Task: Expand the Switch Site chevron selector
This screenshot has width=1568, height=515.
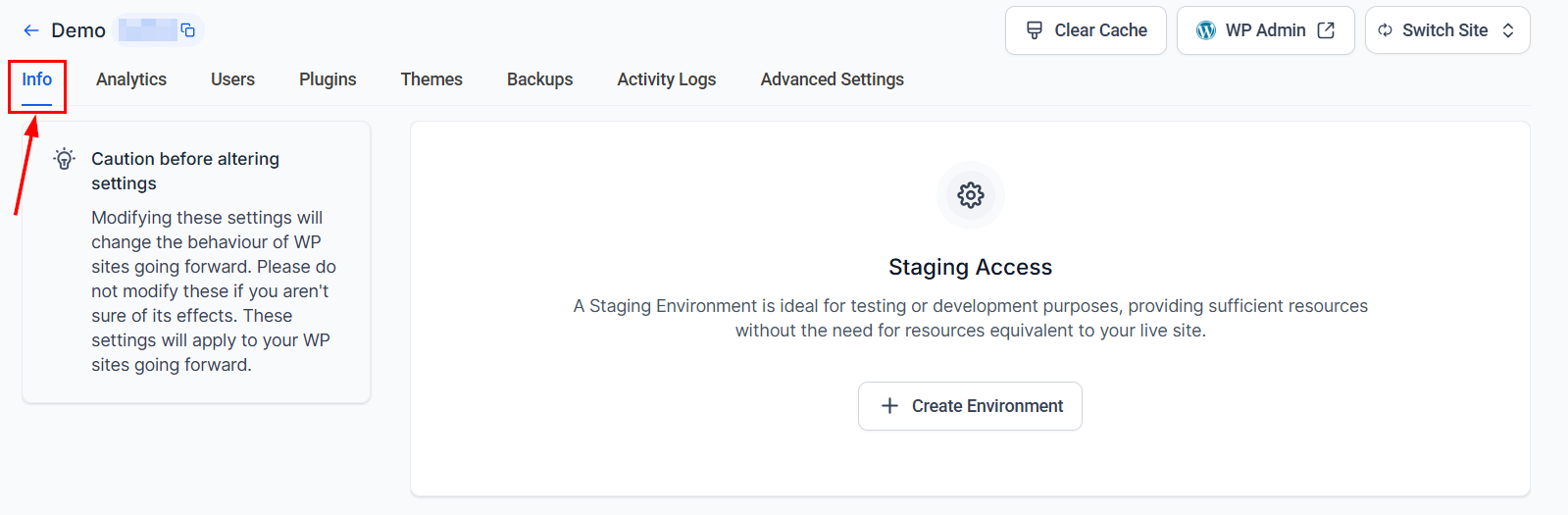Action: click(1508, 30)
